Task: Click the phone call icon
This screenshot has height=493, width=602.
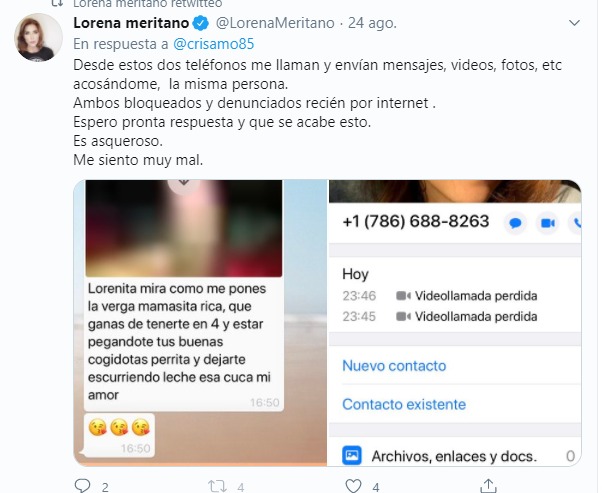Action: coord(576,223)
